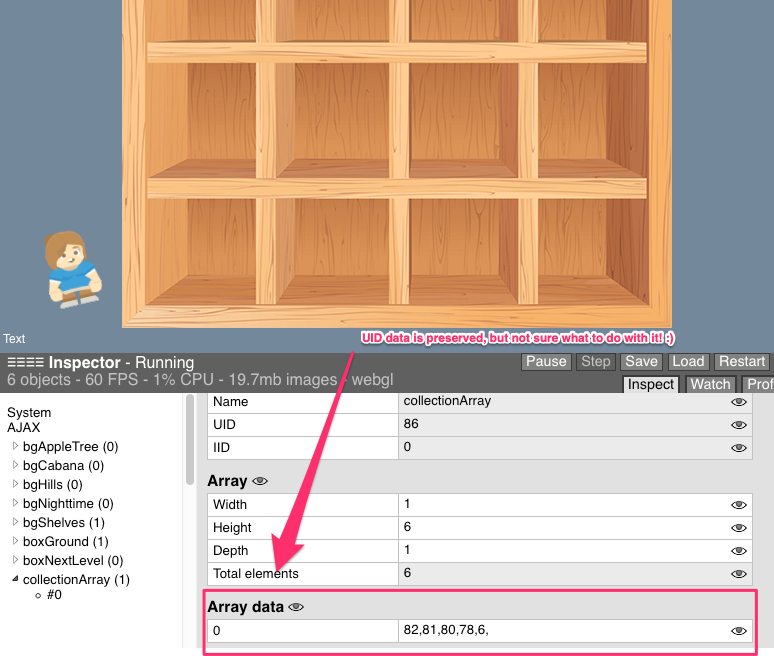Click the Inspector - Running title
The image size is (774, 656).
point(121,362)
